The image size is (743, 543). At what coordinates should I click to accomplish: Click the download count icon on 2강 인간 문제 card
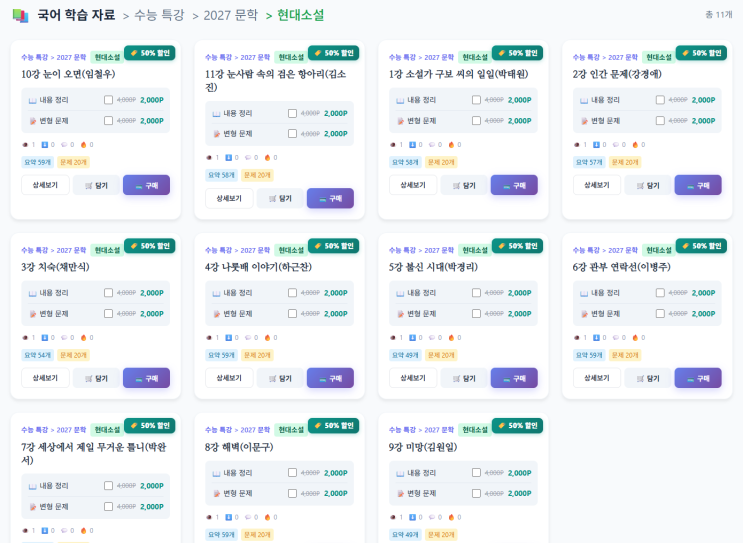tap(595, 144)
